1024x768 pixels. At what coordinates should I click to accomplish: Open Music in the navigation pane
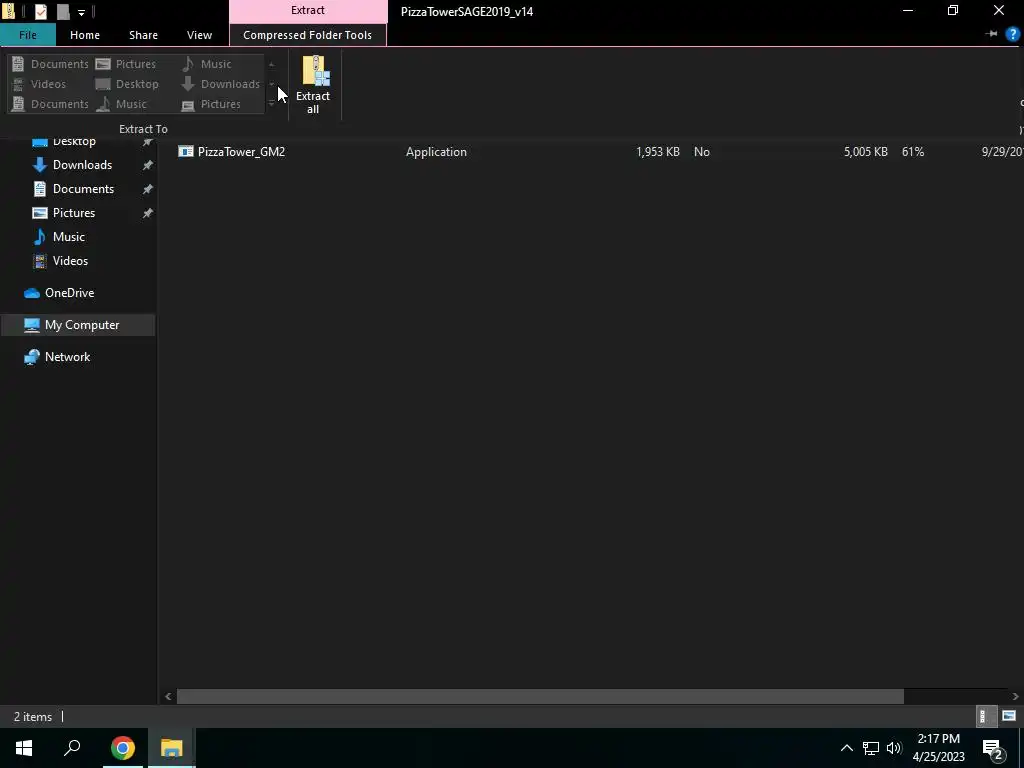coord(69,236)
